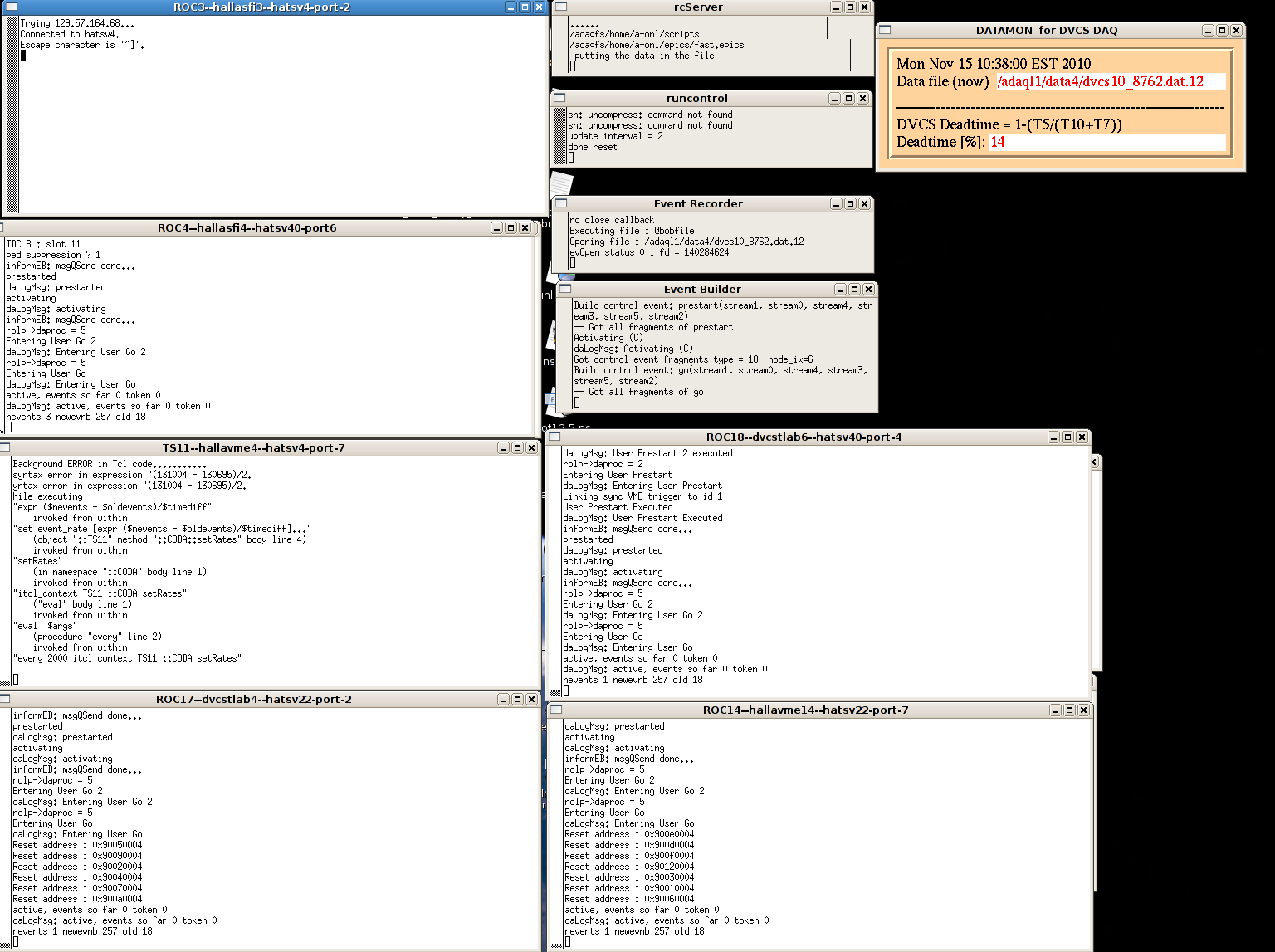This screenshot has width=1275, height=952.
Task: Open the ROC18 window menu icon
Action: [x=554, y=437]
